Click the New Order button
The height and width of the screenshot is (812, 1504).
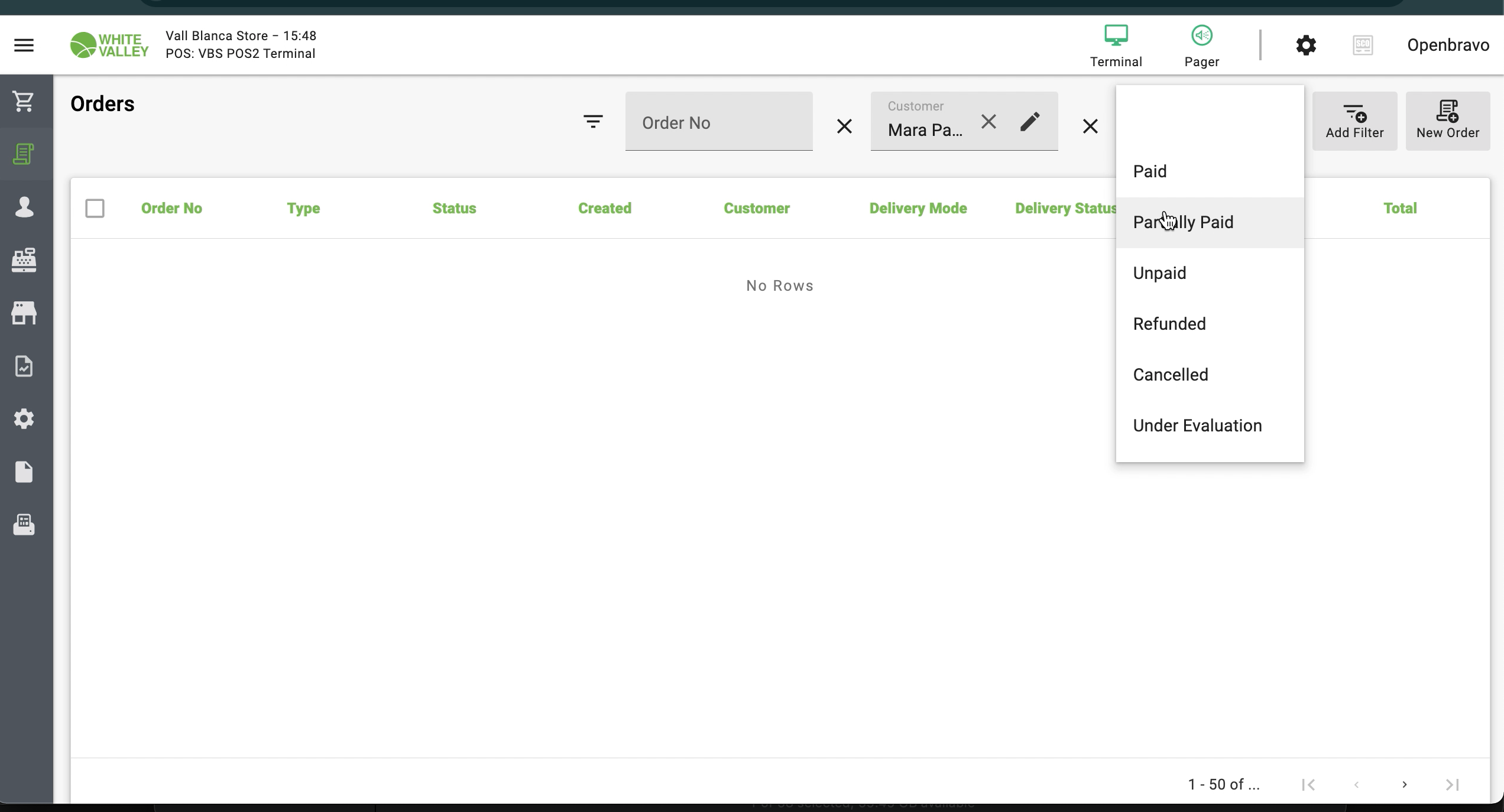tap(1447, 121)
